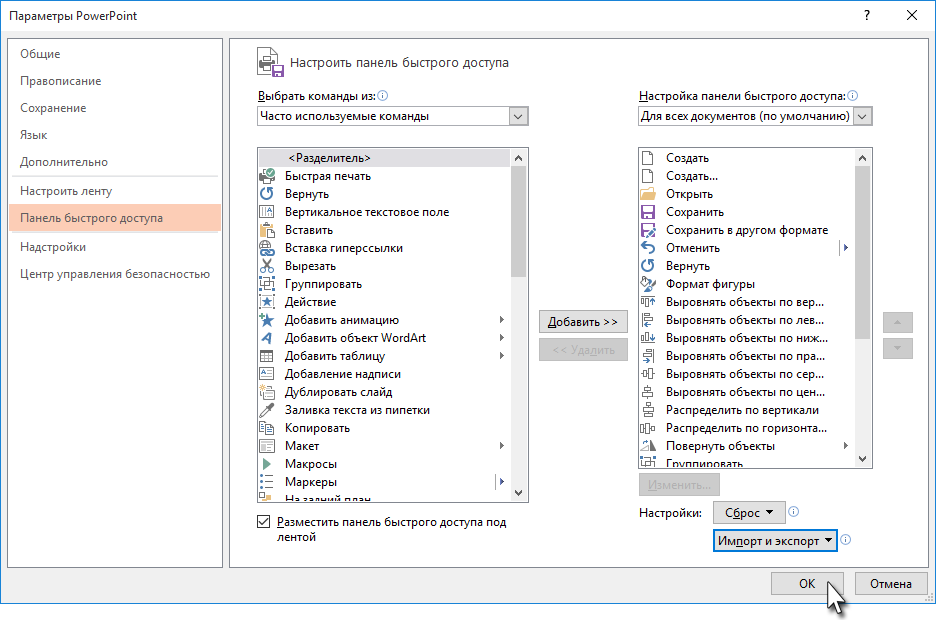Pick the Сохранить в другом формате icon
This screenshot has width=936, height=620.
pos(648,230)
